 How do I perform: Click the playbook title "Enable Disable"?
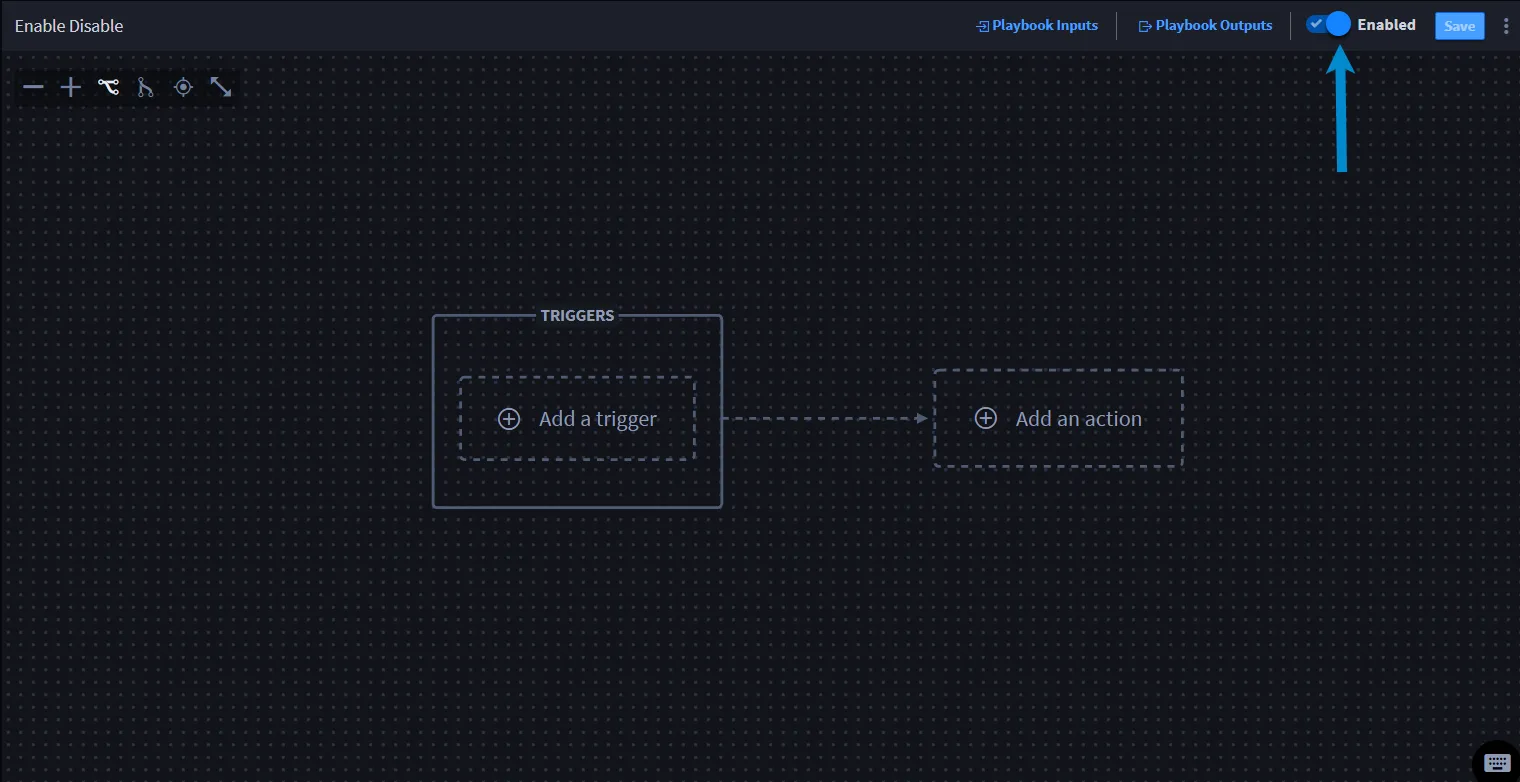pyautogui.click(x=69, y=26)
